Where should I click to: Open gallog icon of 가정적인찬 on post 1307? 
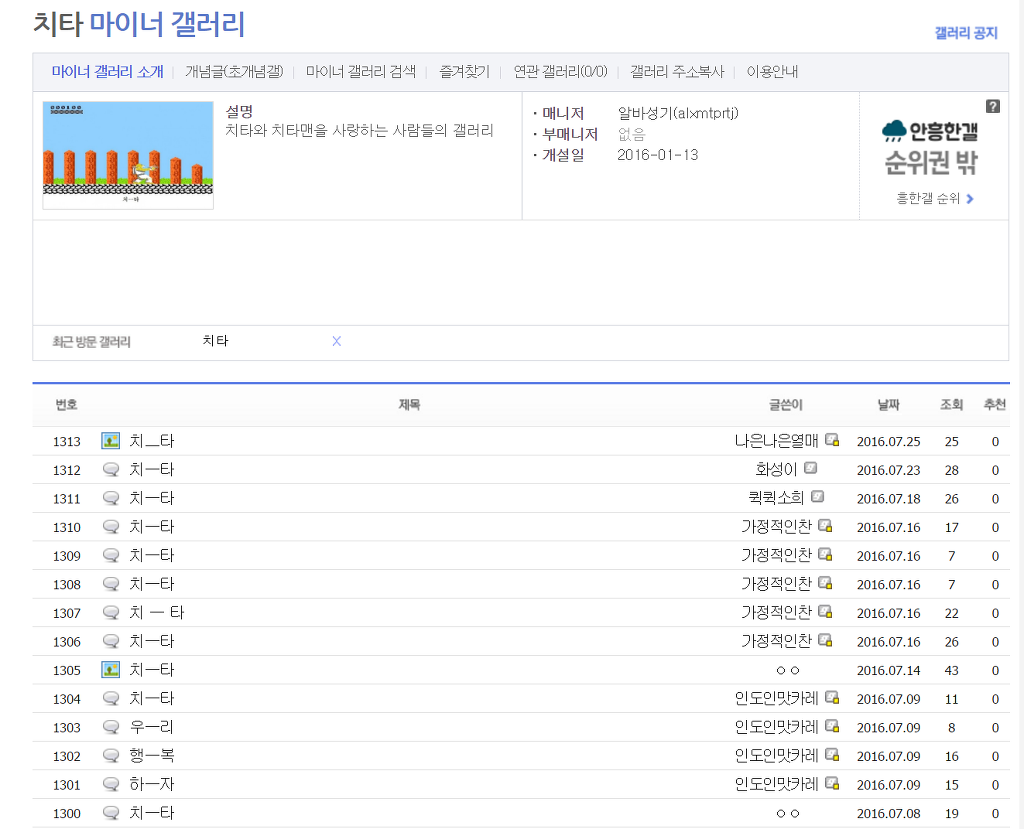[x=825, y=611]
